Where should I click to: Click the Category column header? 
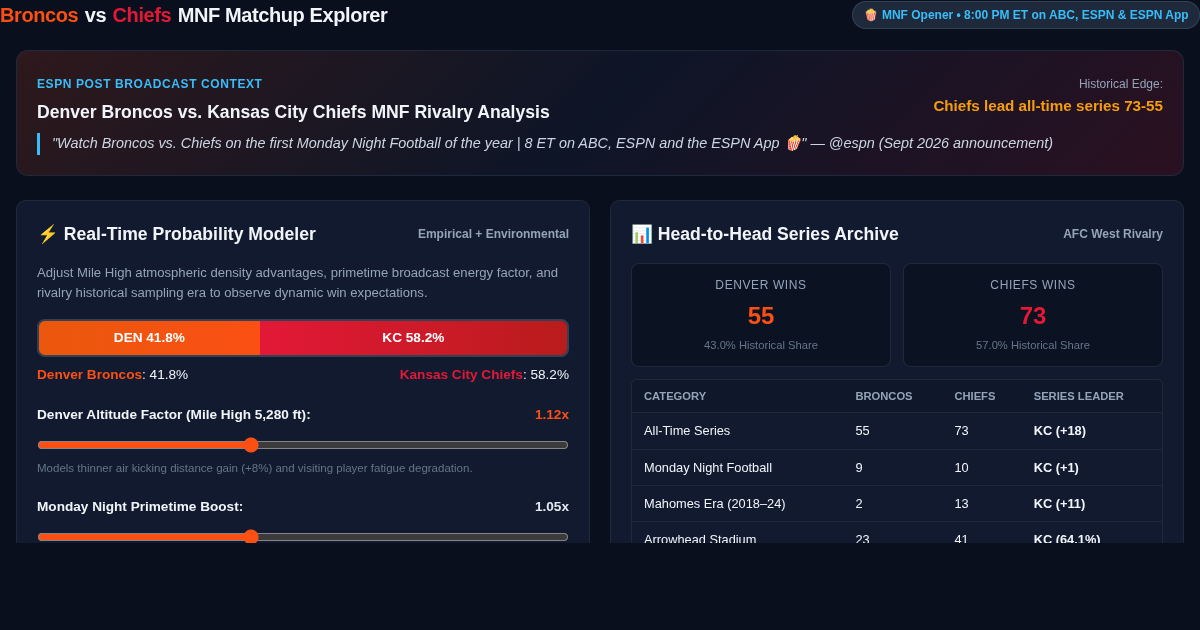(x=673, y=396)
